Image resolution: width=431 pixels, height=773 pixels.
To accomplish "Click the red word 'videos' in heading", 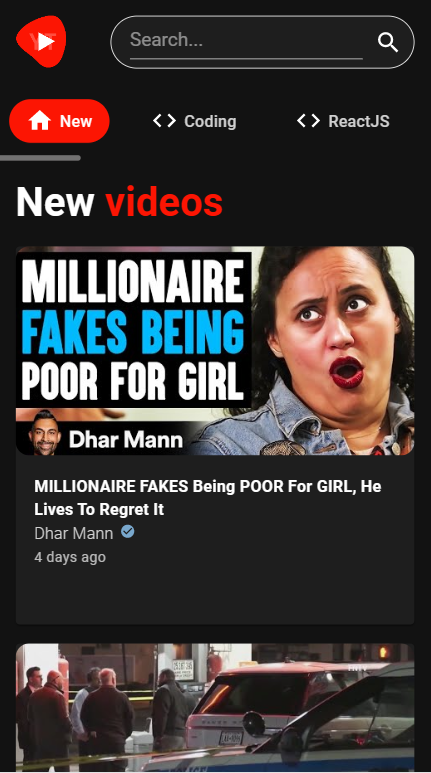I will click(164, 202).
